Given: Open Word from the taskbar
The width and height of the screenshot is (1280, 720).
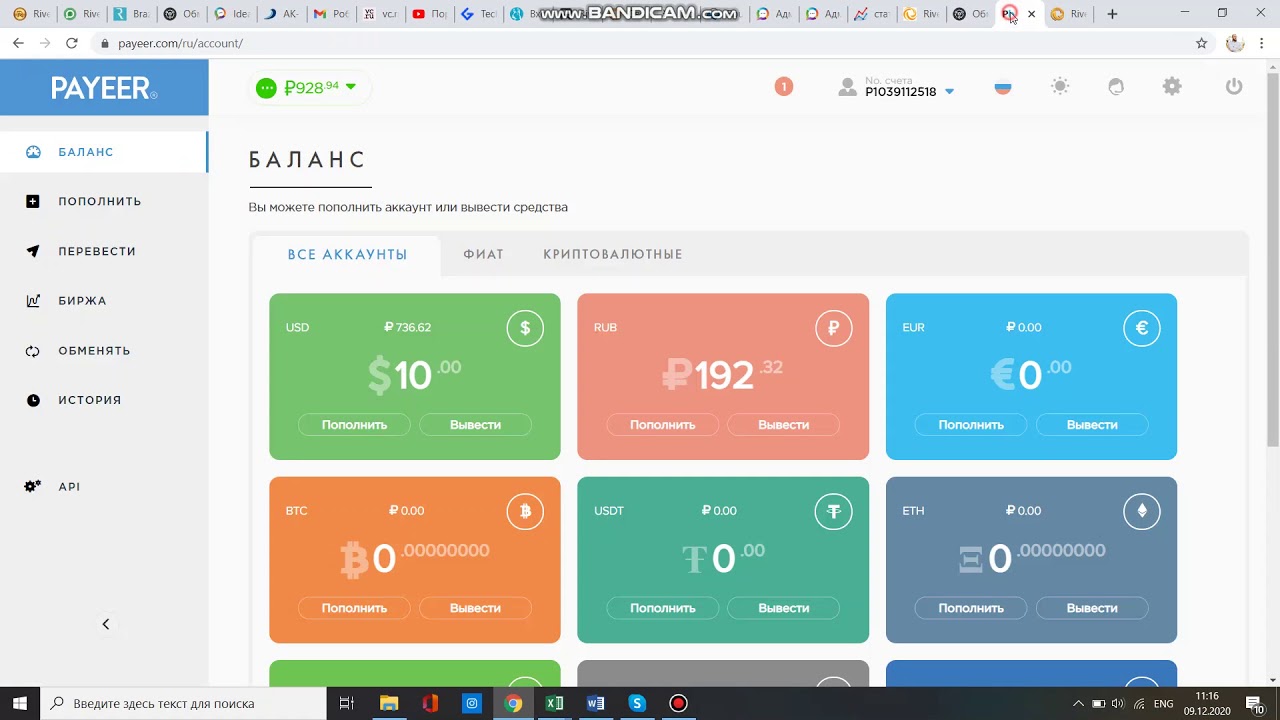Looking at the screenshot, I should (595, 703).
